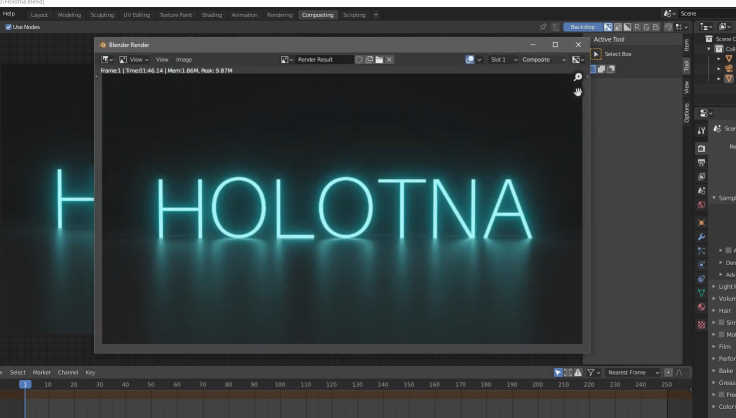Open the timeline Channel menu
Image resolution: width=736 pixels, height=418 pixels.
[68, 372]
